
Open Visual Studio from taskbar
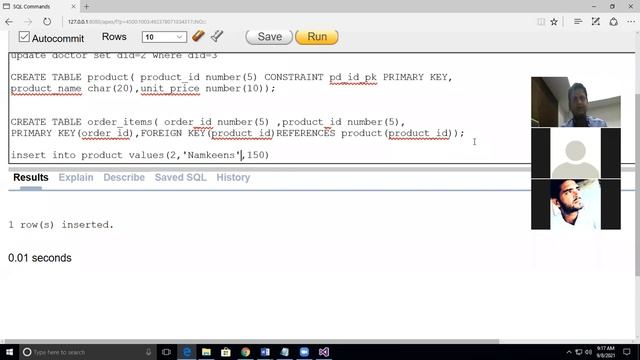point(324,352)
